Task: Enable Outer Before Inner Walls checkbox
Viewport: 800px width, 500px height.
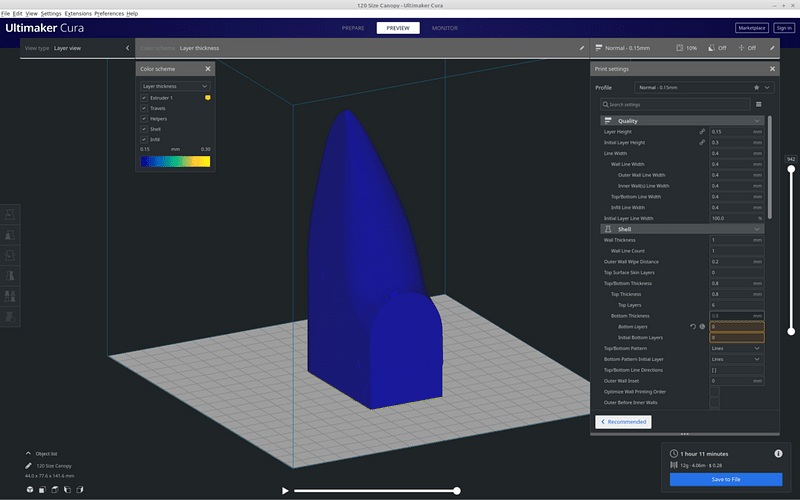Action: pyautogui.click(x=714, y=403)
